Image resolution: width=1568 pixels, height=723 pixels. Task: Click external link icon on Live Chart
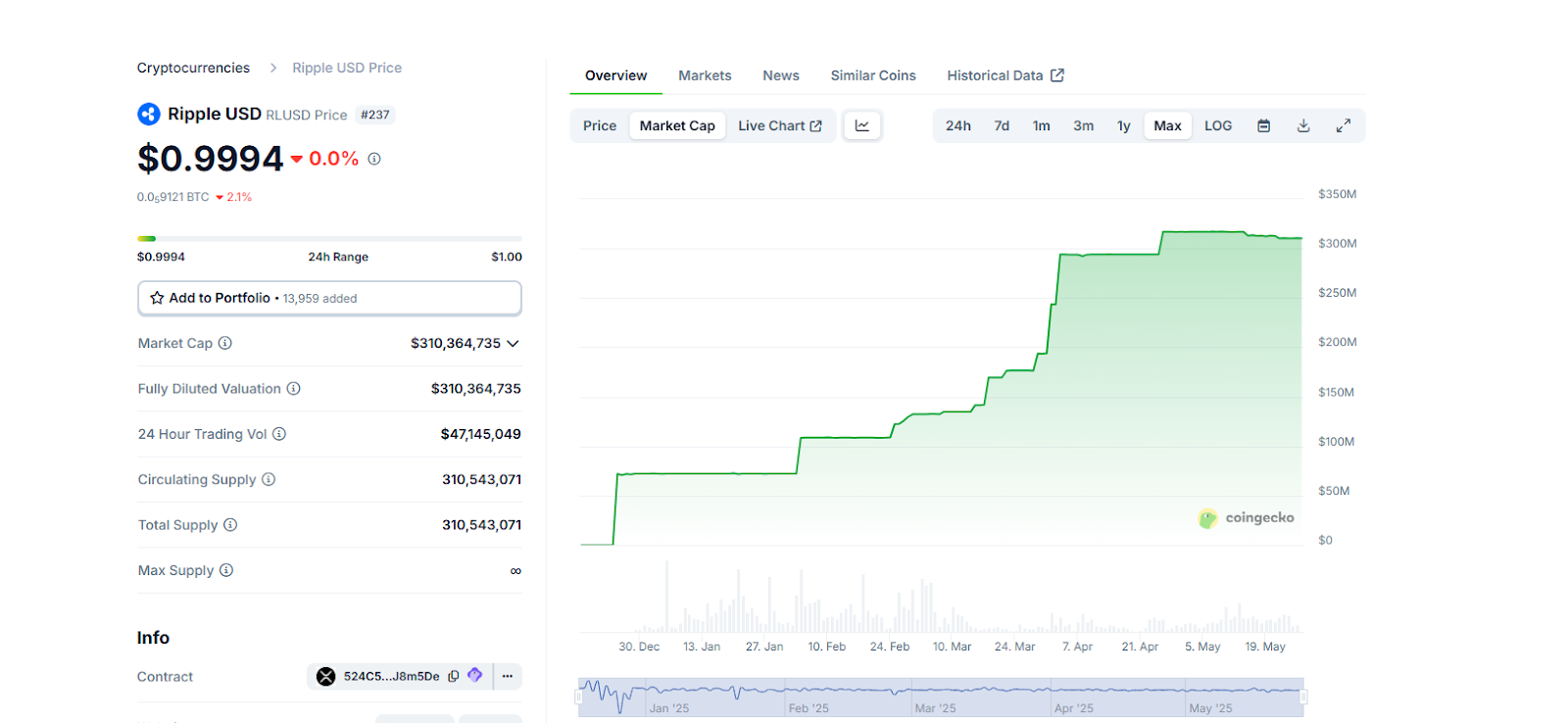tap(816, 126)
